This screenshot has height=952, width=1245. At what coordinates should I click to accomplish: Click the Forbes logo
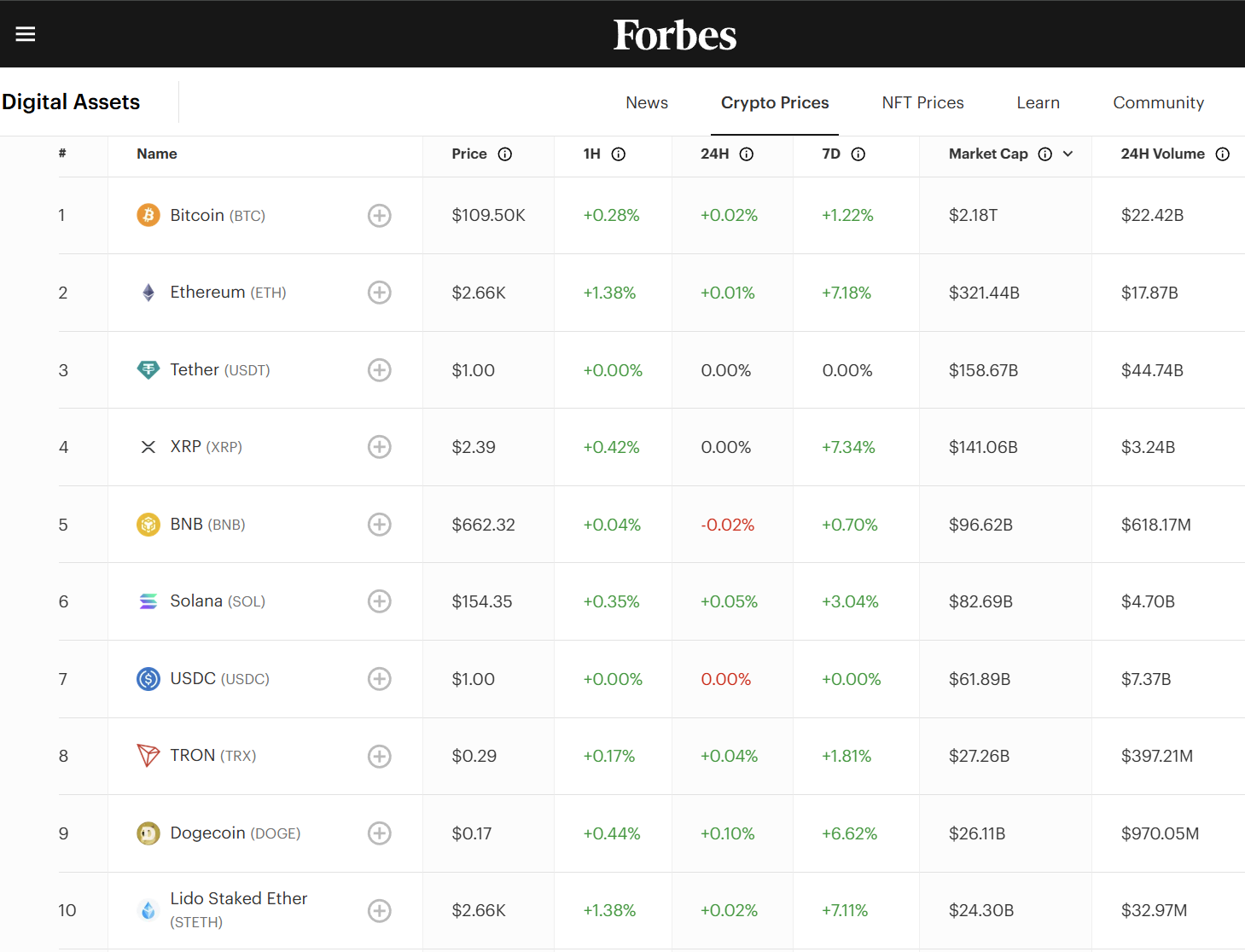674,34
